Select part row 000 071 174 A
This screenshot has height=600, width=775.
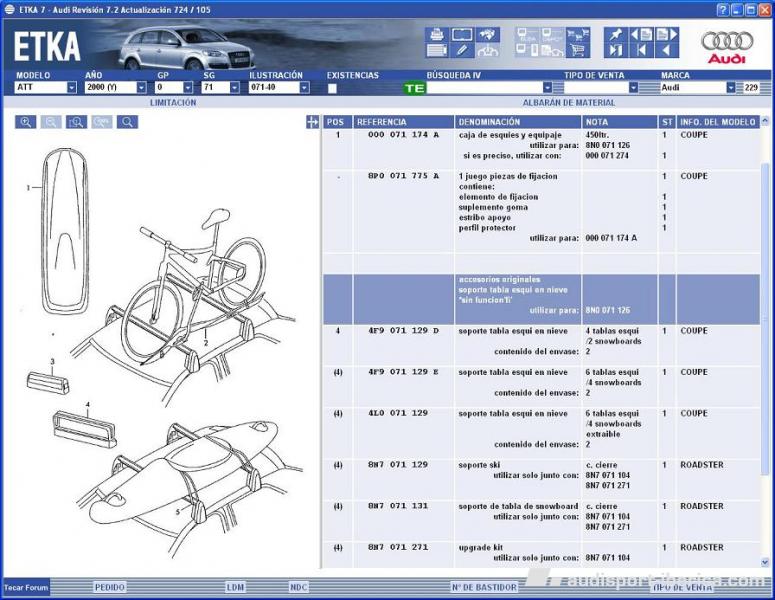click(x=541, y=149)
